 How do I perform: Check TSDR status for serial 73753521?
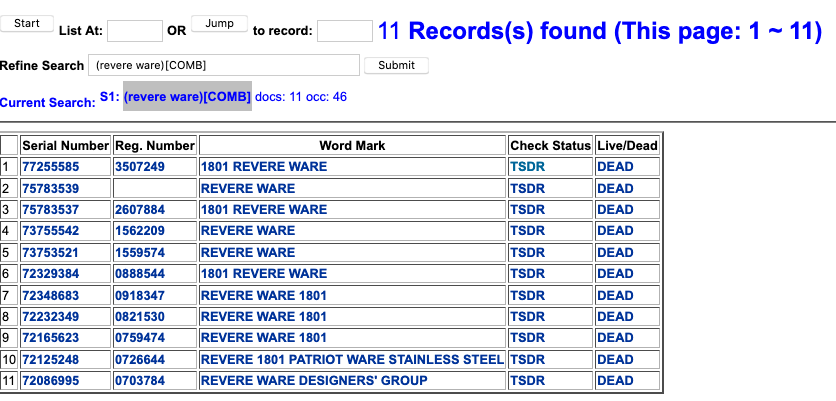528,252
